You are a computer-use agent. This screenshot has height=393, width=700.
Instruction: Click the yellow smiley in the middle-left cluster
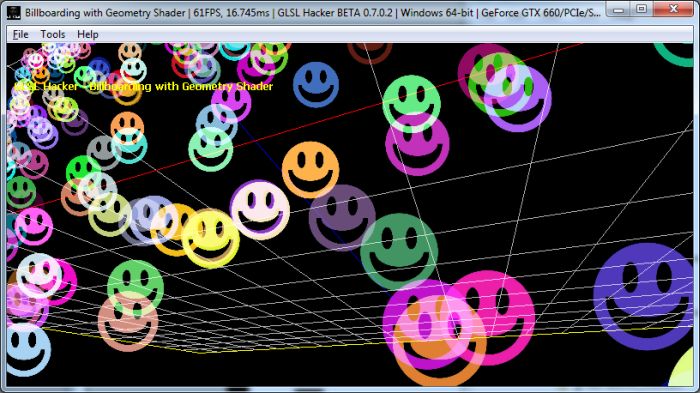[210, 238]
